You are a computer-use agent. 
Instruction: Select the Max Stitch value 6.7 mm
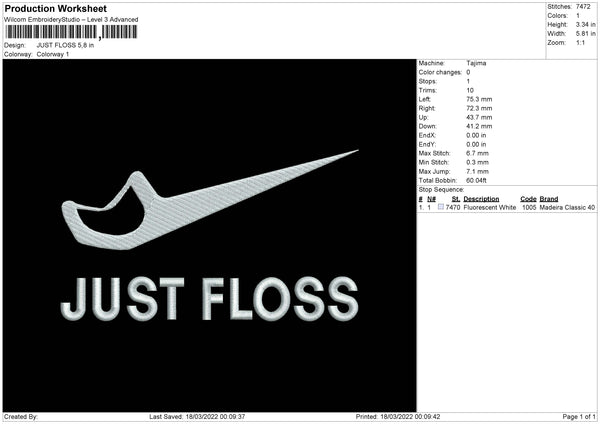[477, 153]
